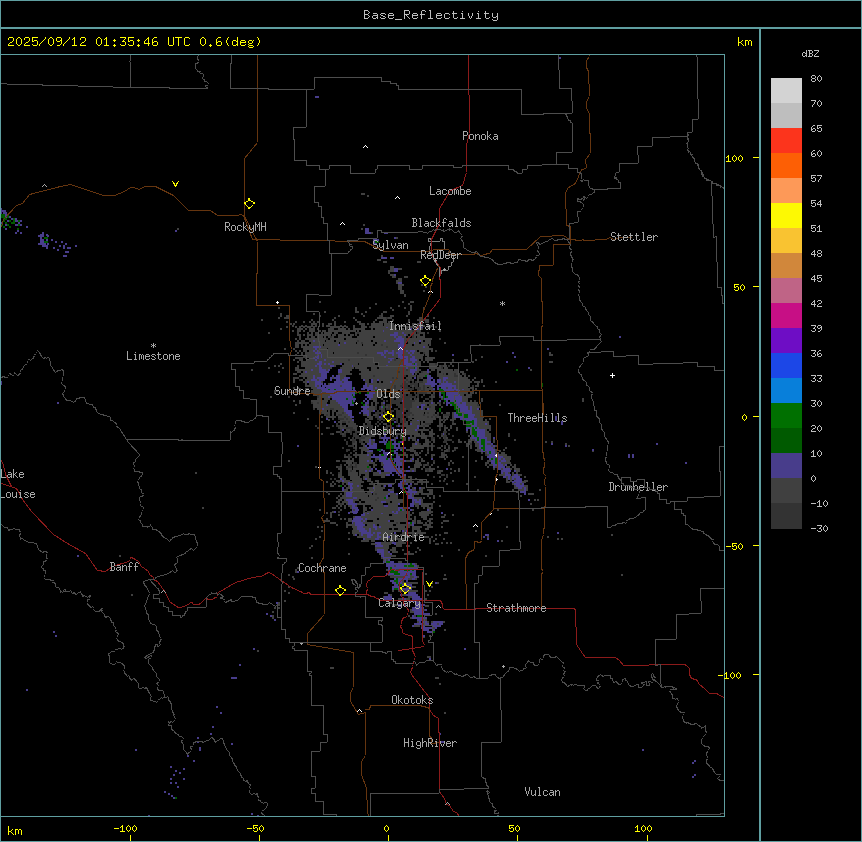Click the Blackfalds town label
862x842 pixels.
[x=441, y=223]
